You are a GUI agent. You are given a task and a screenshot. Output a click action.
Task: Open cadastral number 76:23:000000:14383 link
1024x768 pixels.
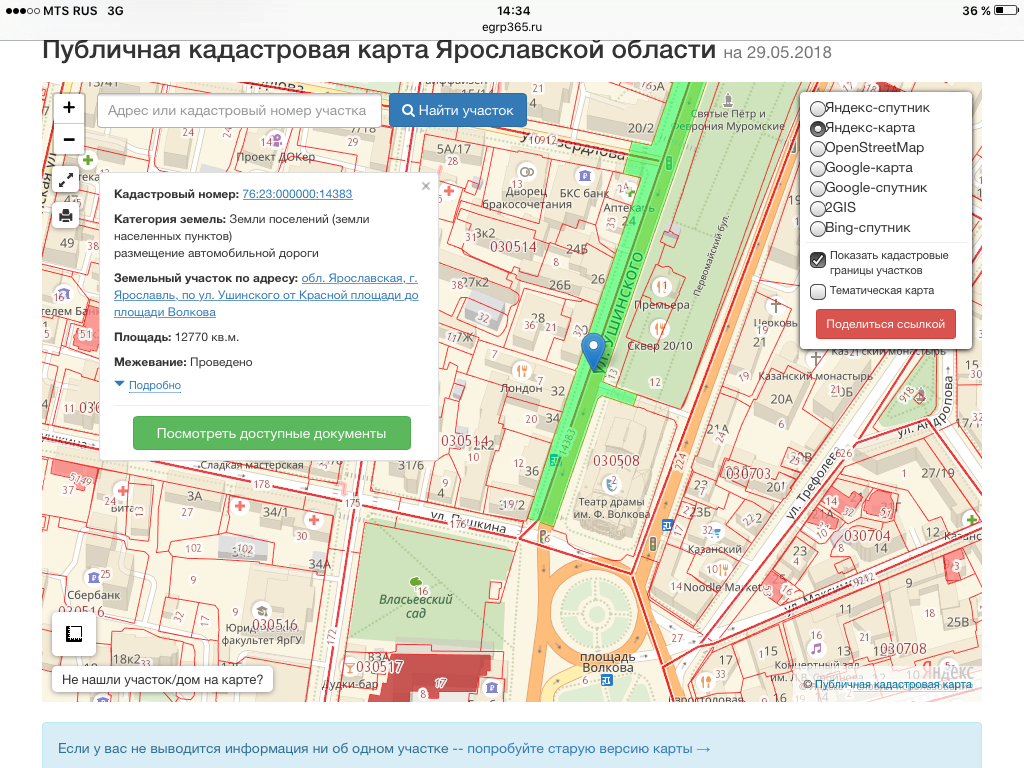click(297, 194)
